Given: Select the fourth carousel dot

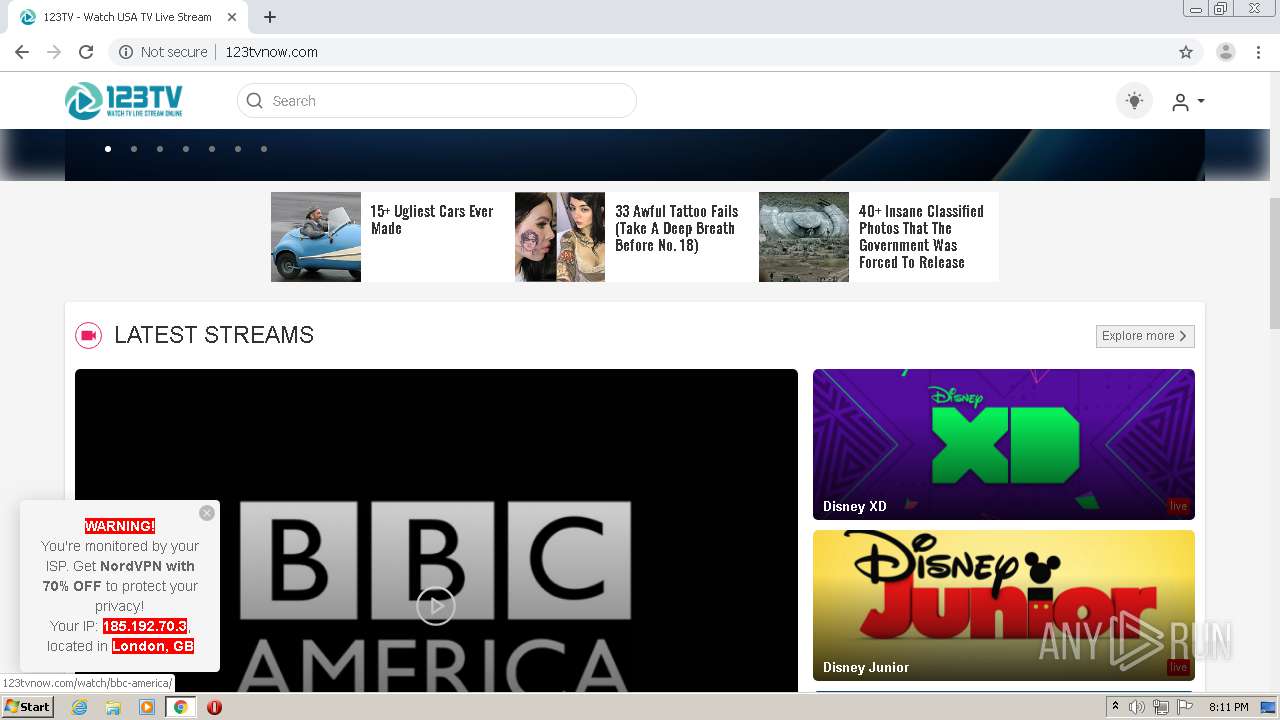Looking at the screenshot, I should point(186,149).
